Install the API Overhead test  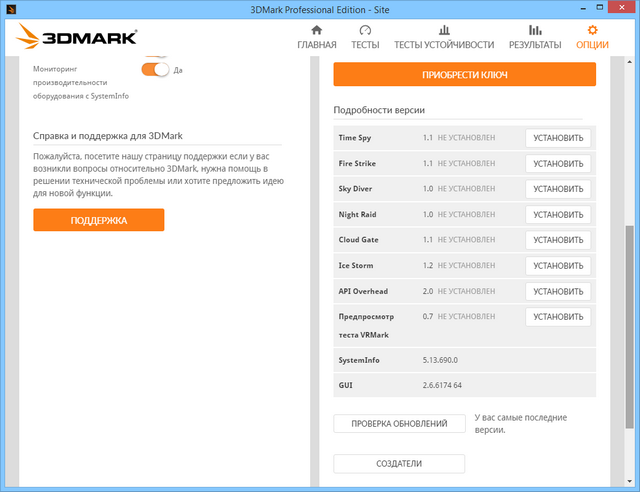click(558, 291)
